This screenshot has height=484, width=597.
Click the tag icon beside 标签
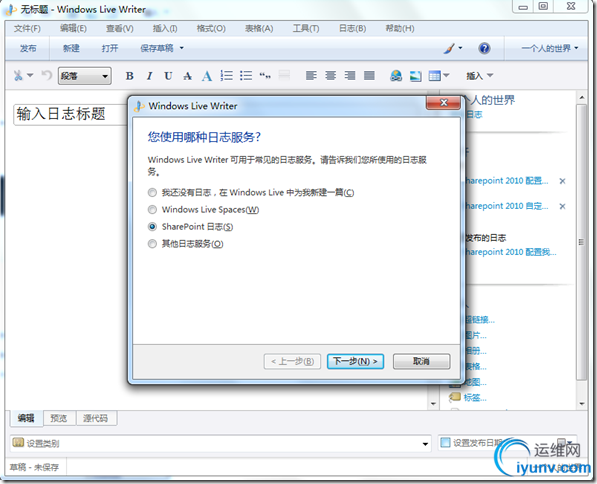pos(455,397)
